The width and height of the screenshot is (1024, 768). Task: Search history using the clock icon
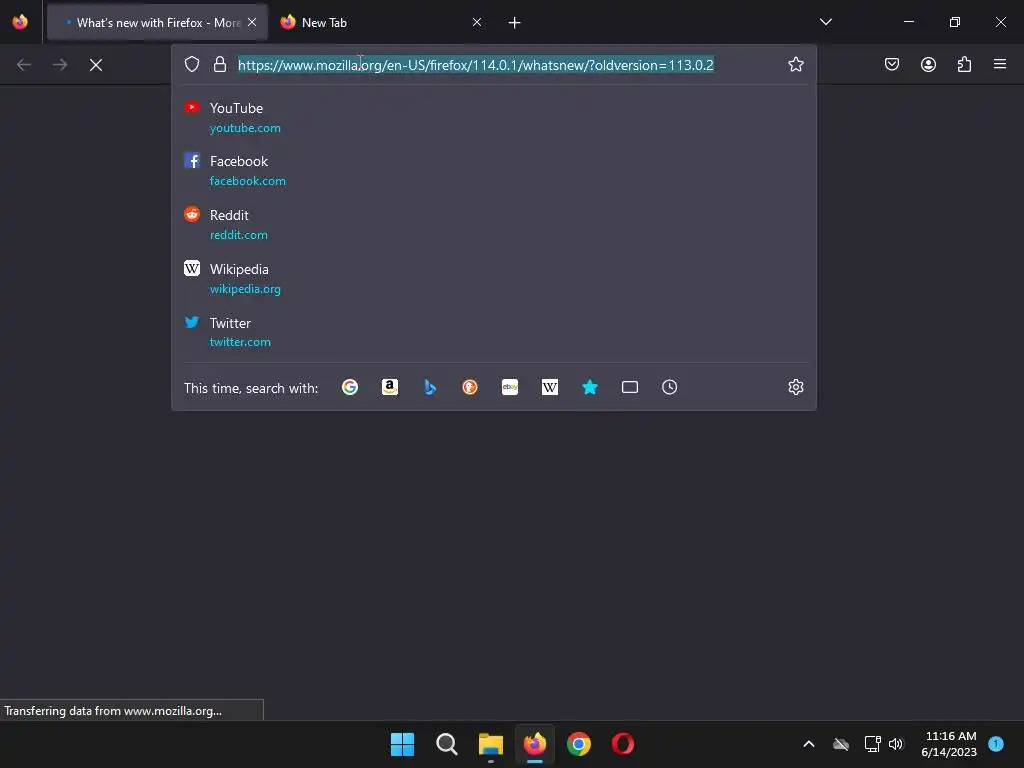[669, 387]
